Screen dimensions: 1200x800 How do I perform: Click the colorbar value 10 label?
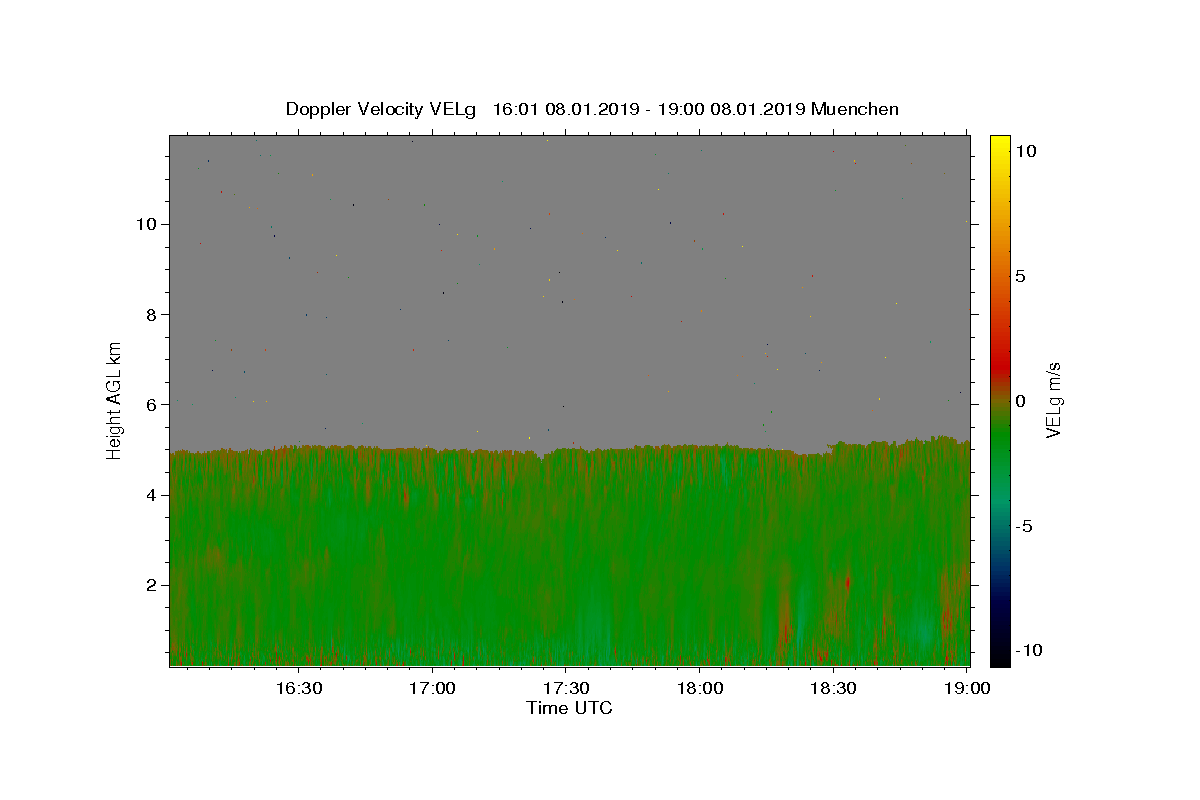coord(1025,151)
